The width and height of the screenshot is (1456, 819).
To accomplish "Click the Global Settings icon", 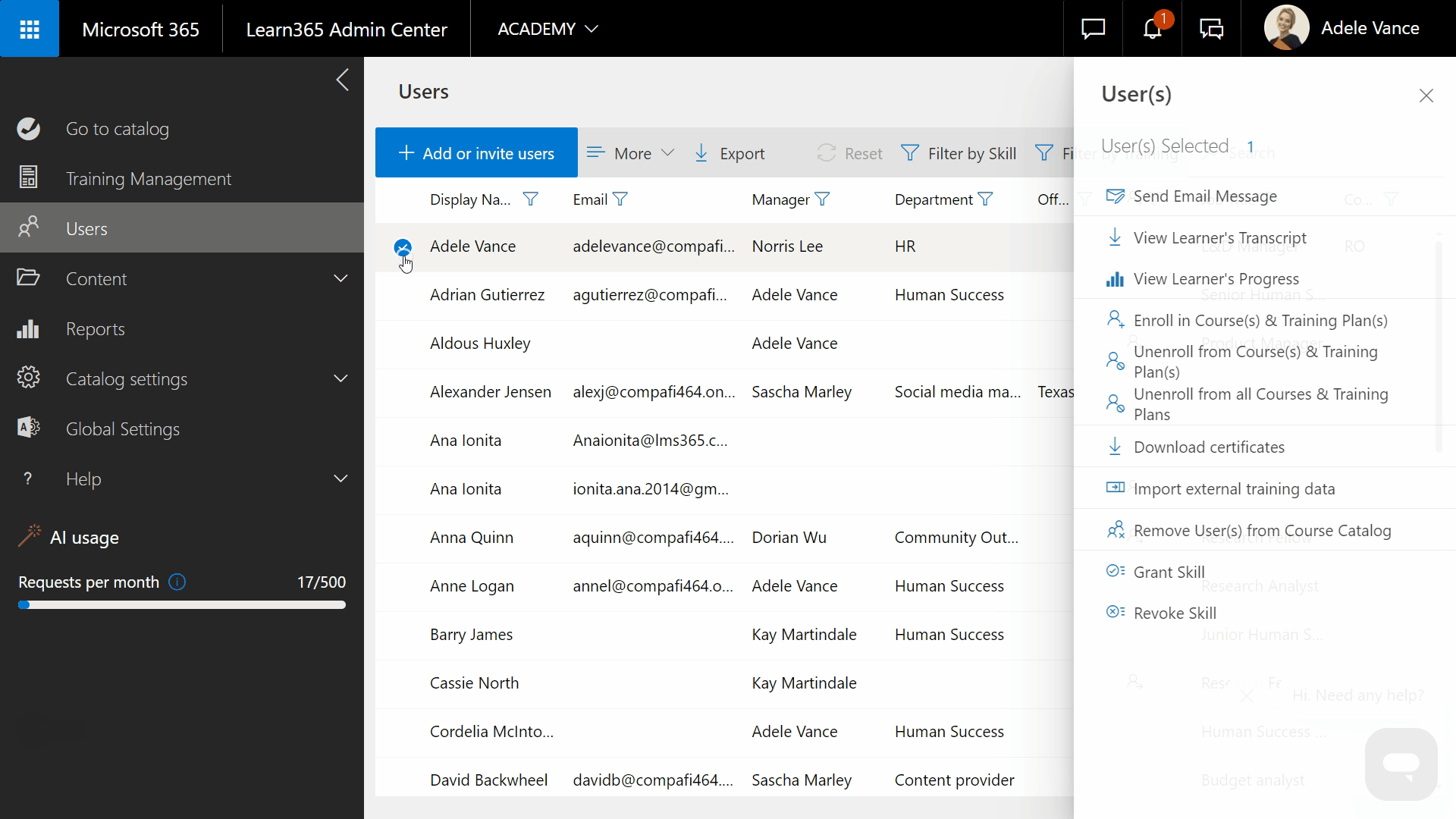I will tap(29, 428).
